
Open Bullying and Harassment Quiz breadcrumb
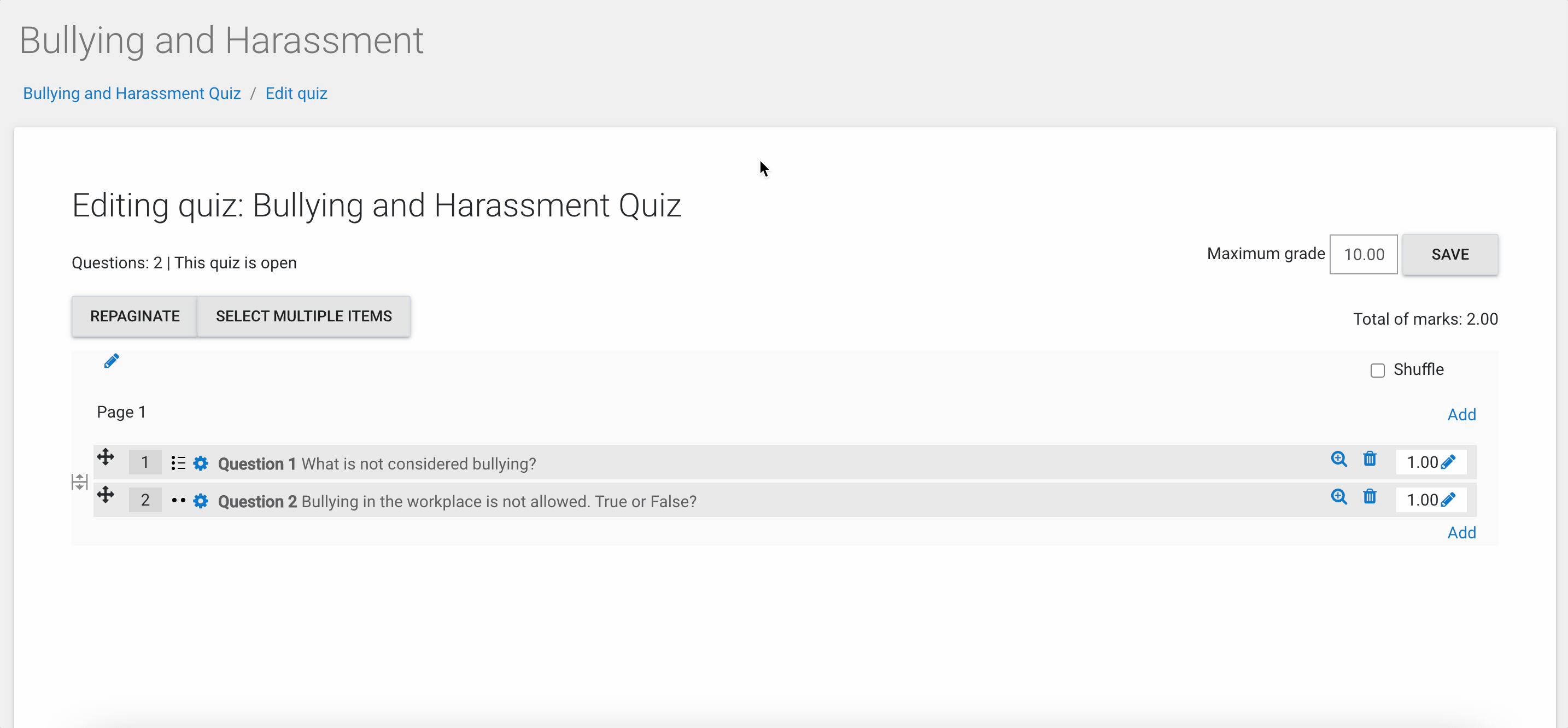132,93
